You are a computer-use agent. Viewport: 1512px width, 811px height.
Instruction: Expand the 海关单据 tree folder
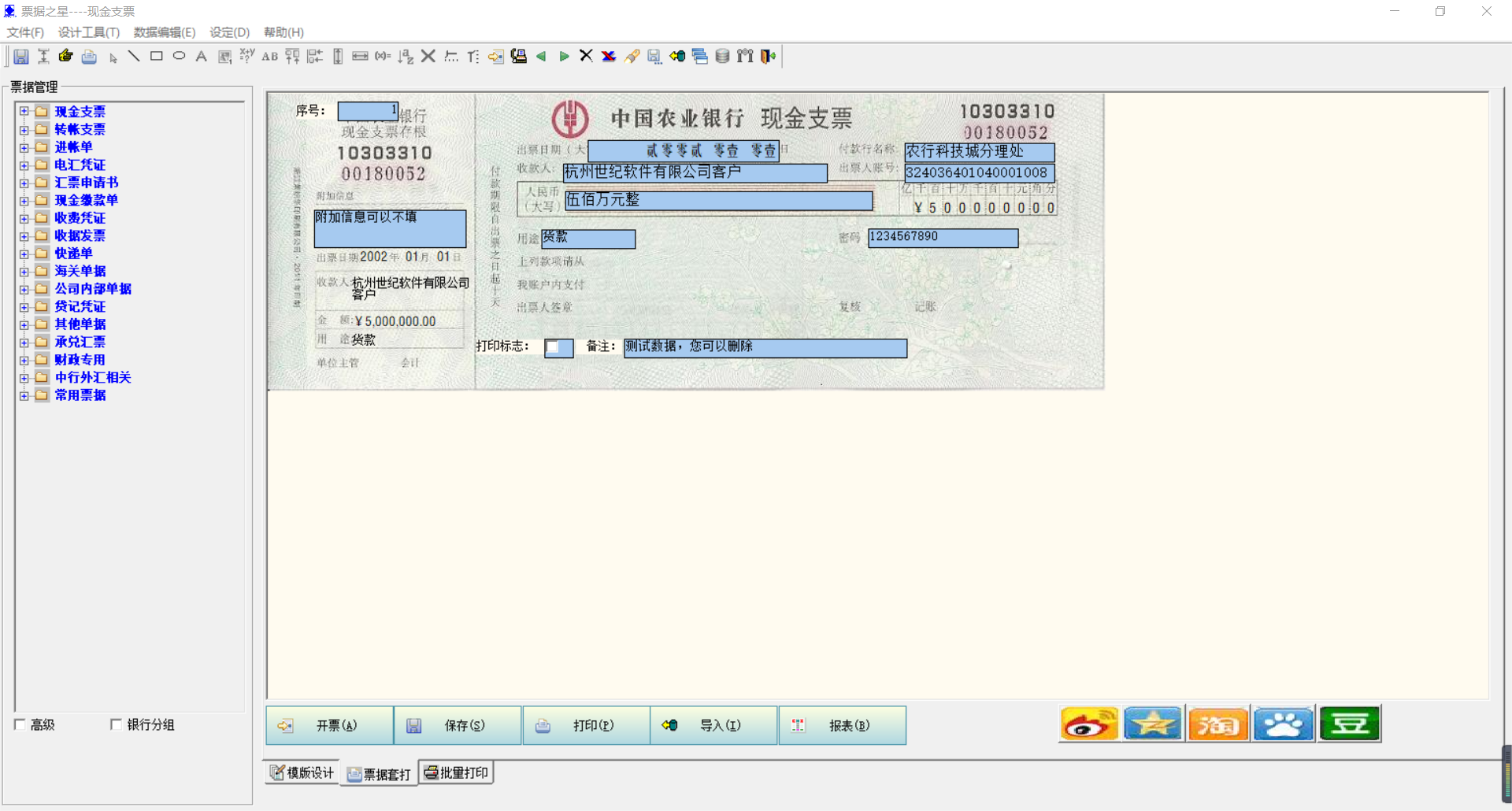click(x=24, y=272)
